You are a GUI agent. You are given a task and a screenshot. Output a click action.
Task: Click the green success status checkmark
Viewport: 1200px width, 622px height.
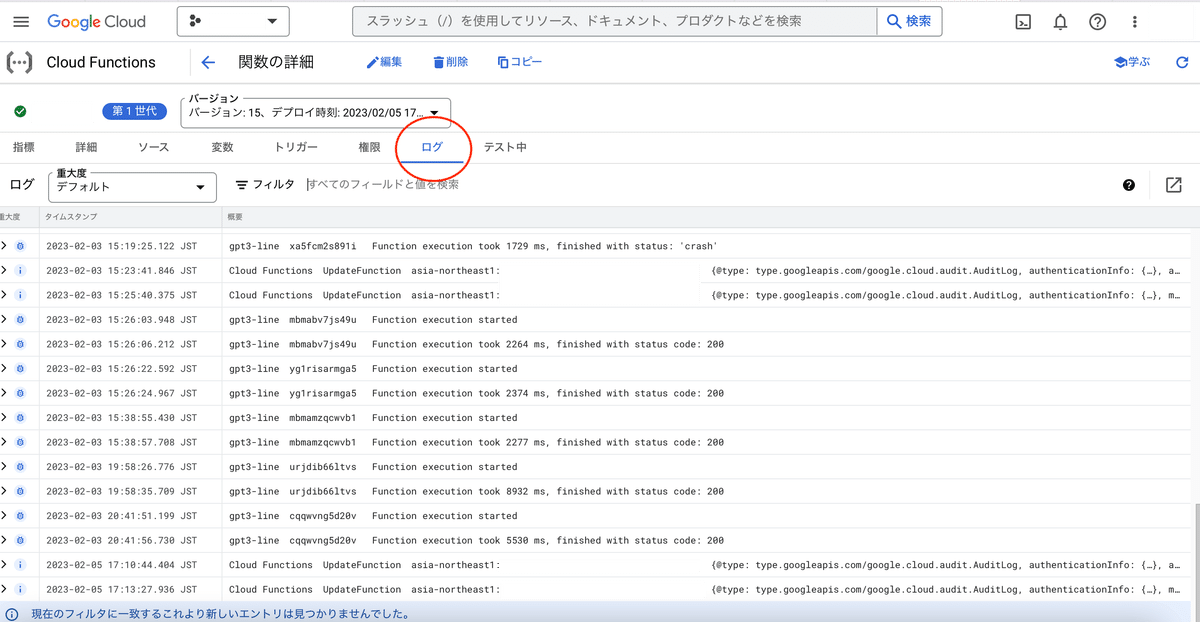tap(20, 112)
